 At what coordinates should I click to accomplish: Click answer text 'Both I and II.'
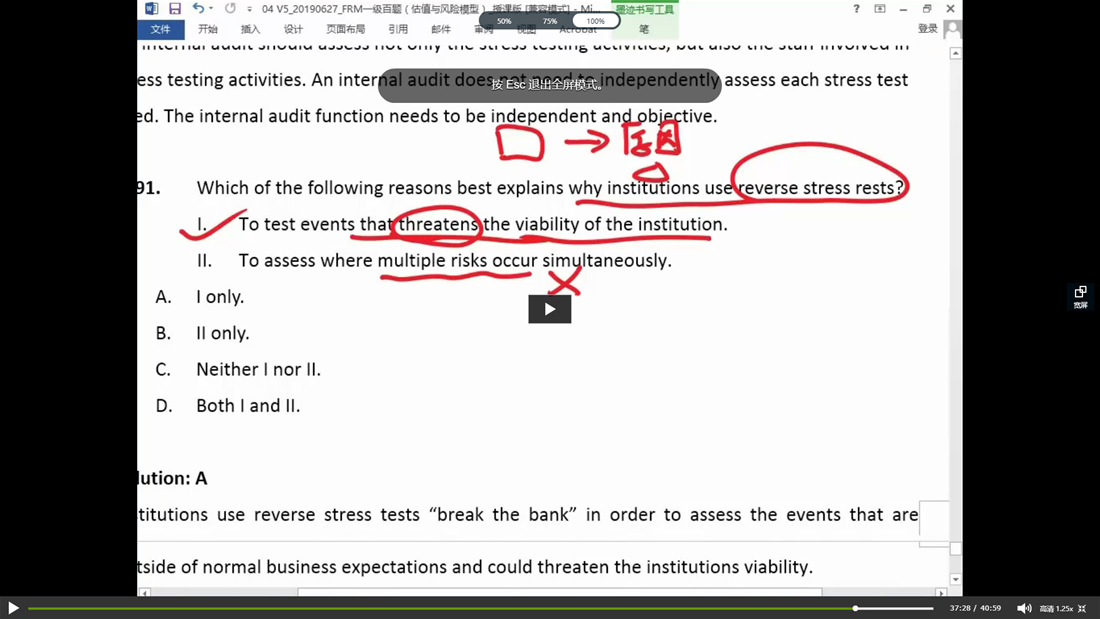248,406
